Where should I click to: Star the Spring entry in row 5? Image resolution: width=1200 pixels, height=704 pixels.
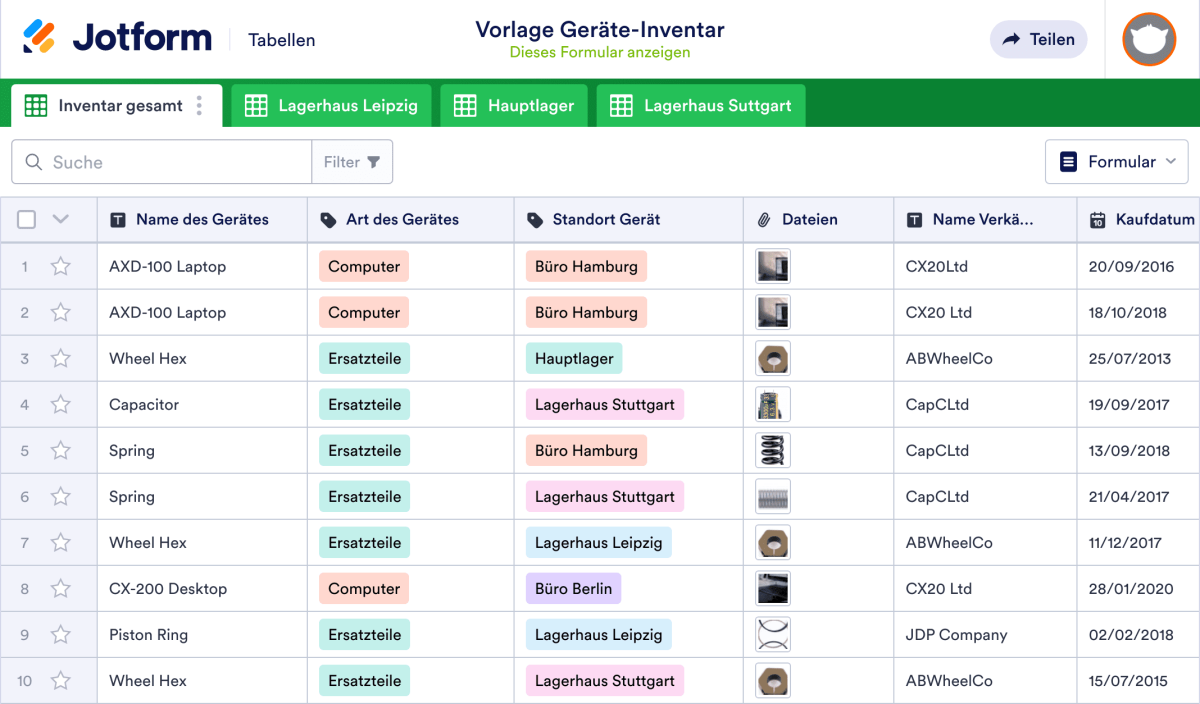[x=60, y=450]
